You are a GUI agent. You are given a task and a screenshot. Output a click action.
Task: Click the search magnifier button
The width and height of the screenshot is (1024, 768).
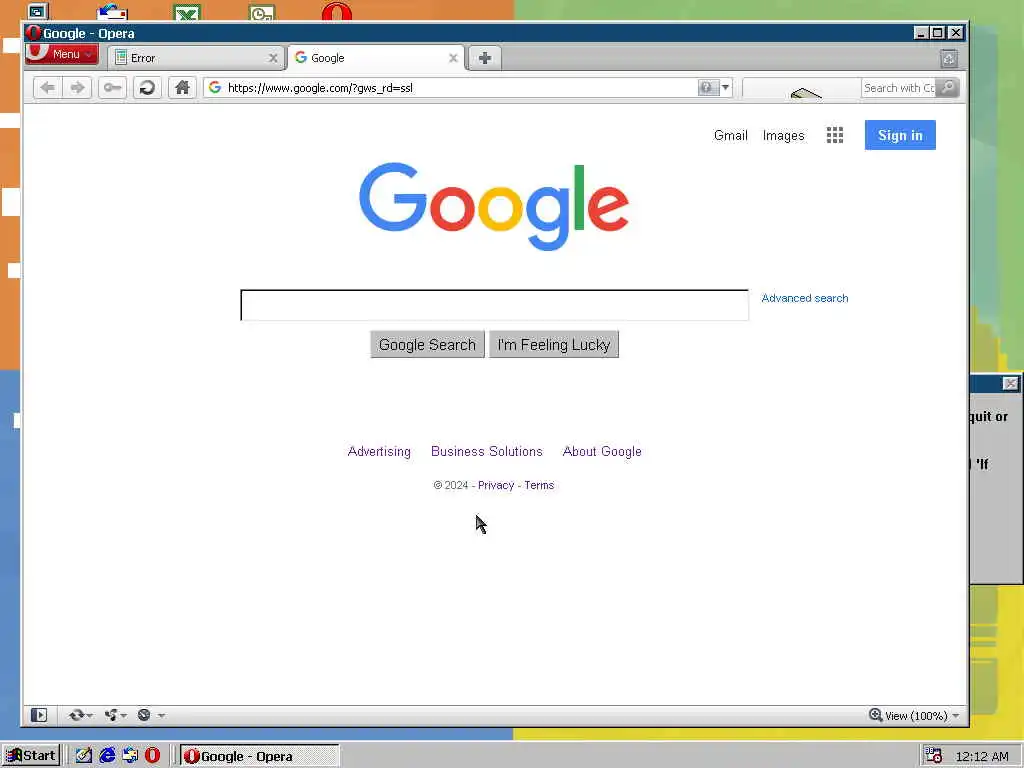pyautogui.click(x=948, y=88)
